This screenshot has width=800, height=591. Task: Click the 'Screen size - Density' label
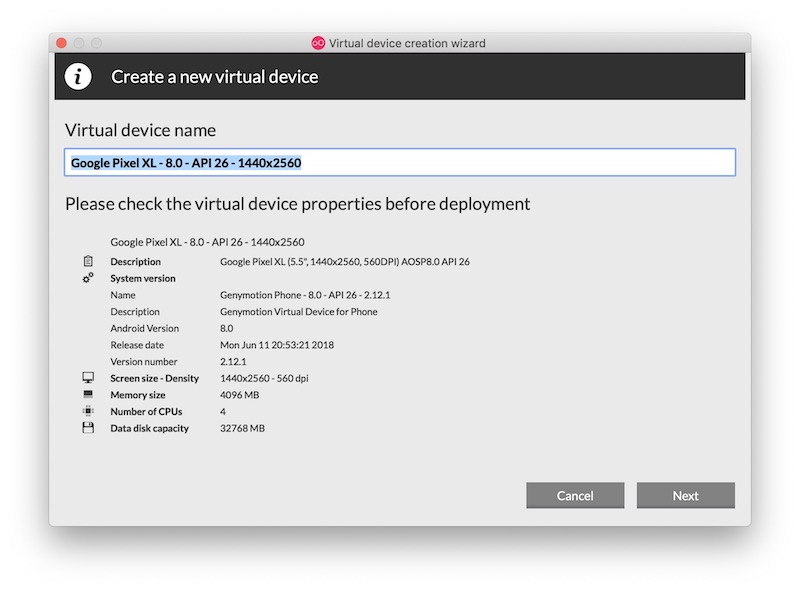click(x=155, y=378)
